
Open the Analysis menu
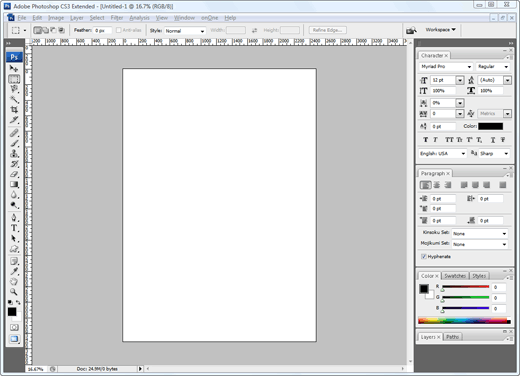[139, 18]
